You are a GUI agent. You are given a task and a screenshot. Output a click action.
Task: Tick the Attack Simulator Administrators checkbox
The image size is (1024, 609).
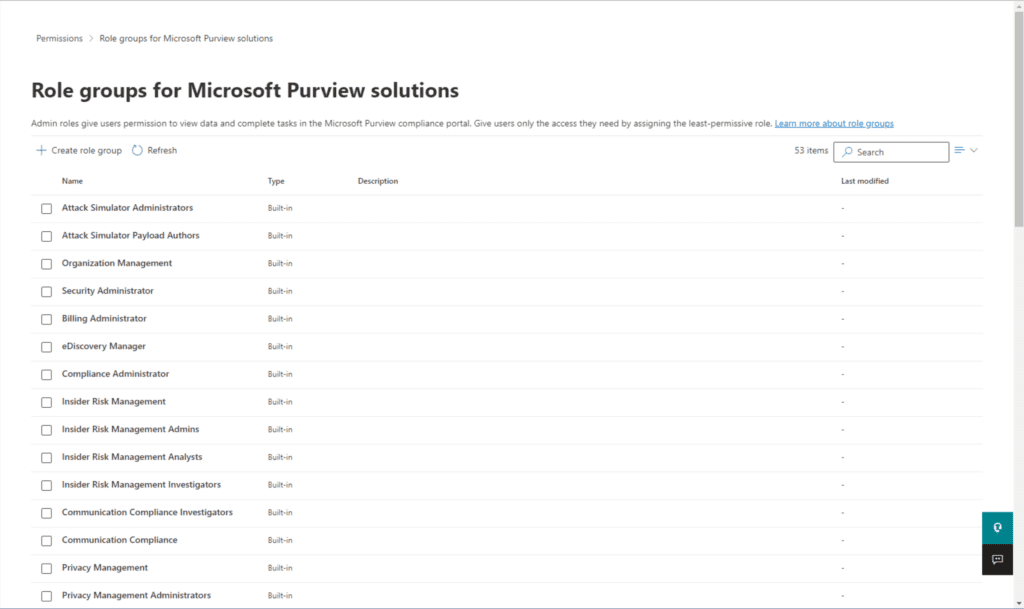point(46,209)
